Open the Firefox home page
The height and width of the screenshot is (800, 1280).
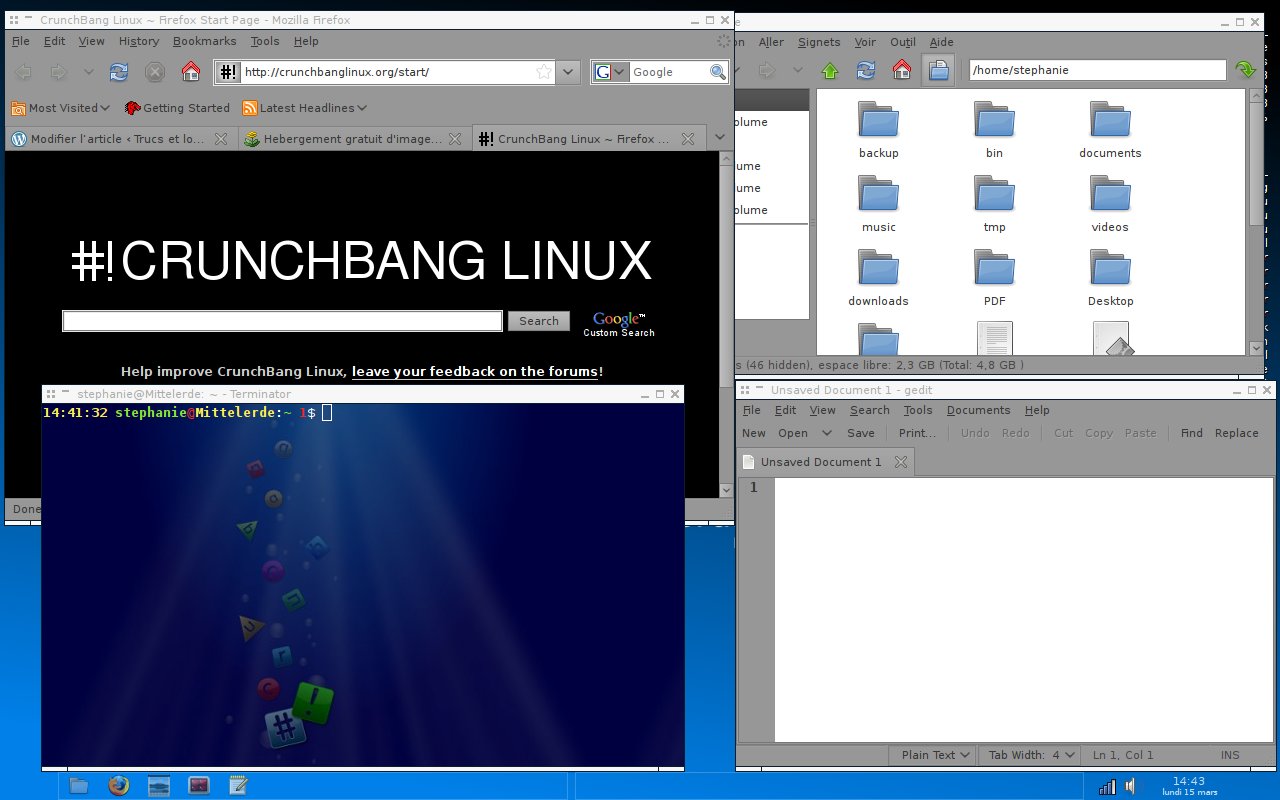[190, 71]
